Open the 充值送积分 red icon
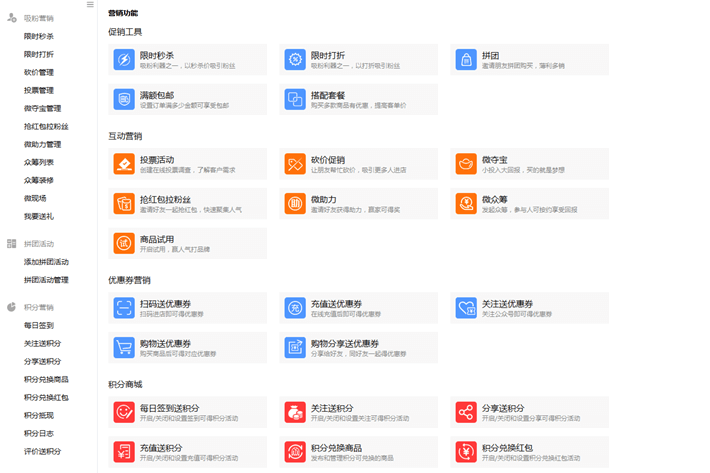The height and width of the screenshot is (473, 710). click(124, 452)
